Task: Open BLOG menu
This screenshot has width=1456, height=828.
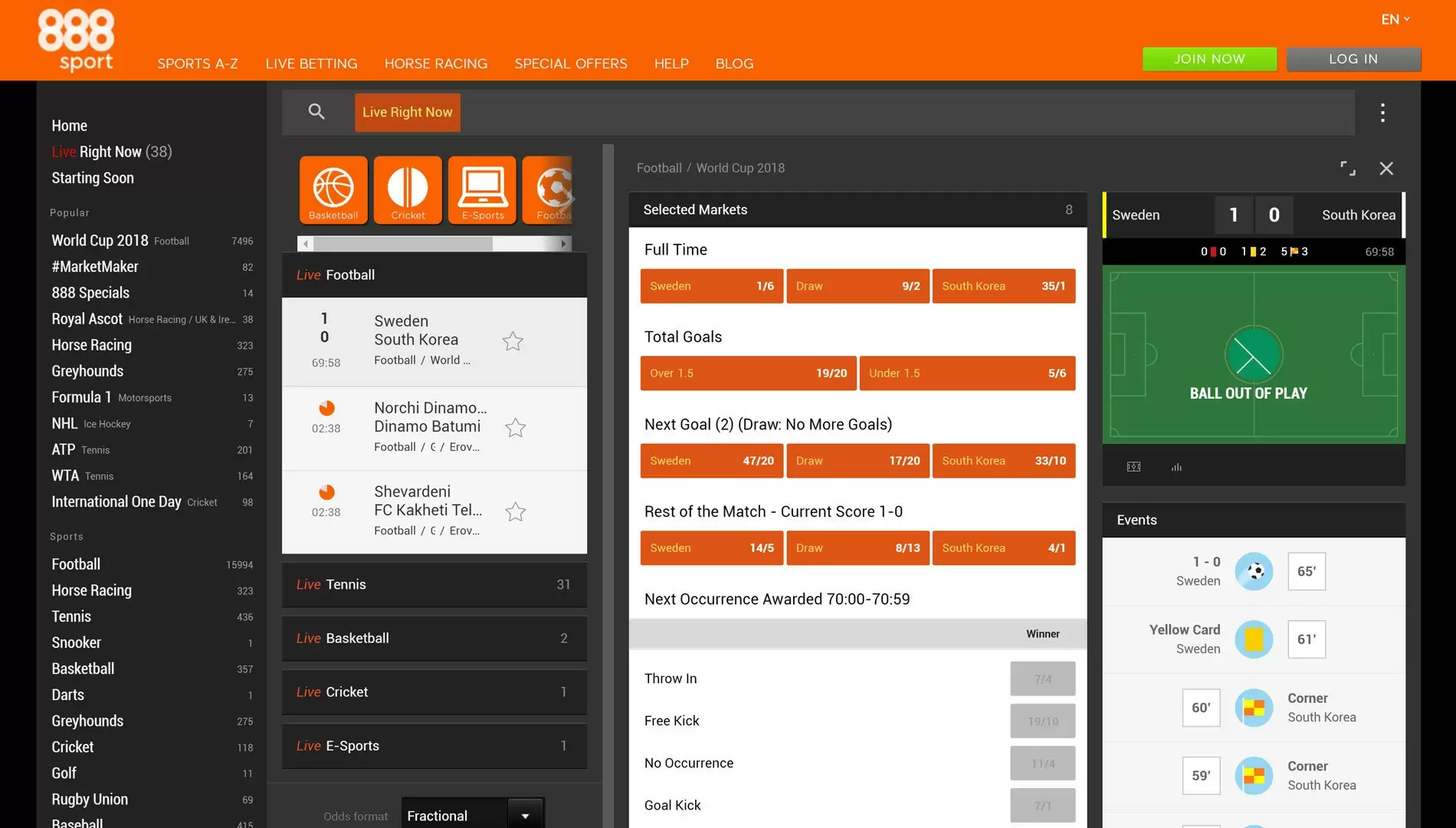Action: [734, 64]
